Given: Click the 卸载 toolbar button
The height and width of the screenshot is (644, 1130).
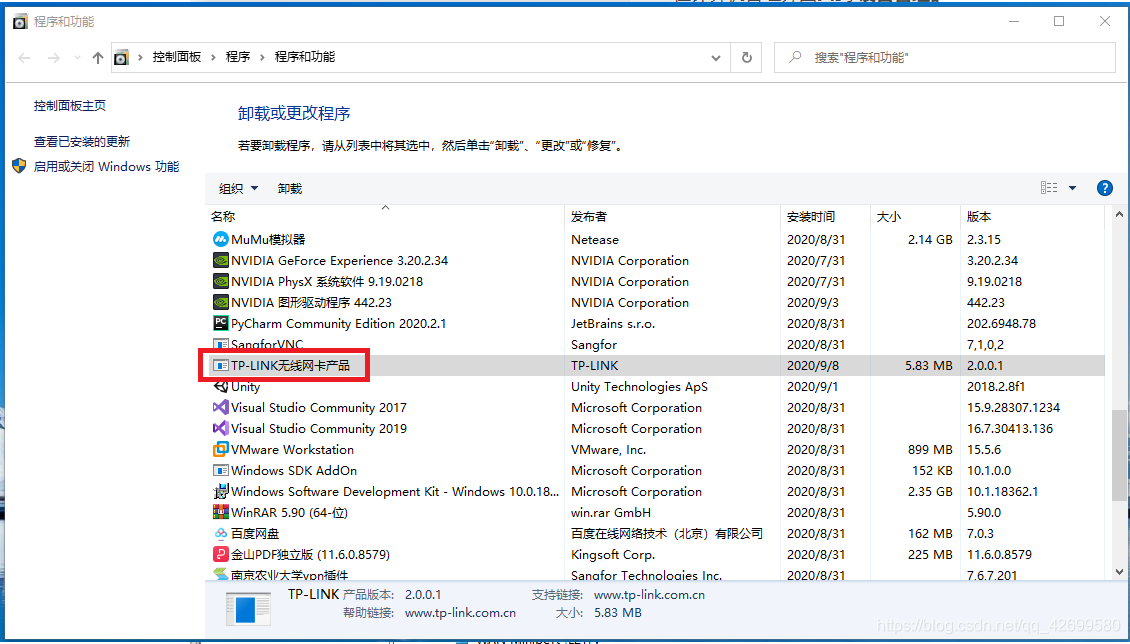Looking at the screenshot, I should 290,188.
